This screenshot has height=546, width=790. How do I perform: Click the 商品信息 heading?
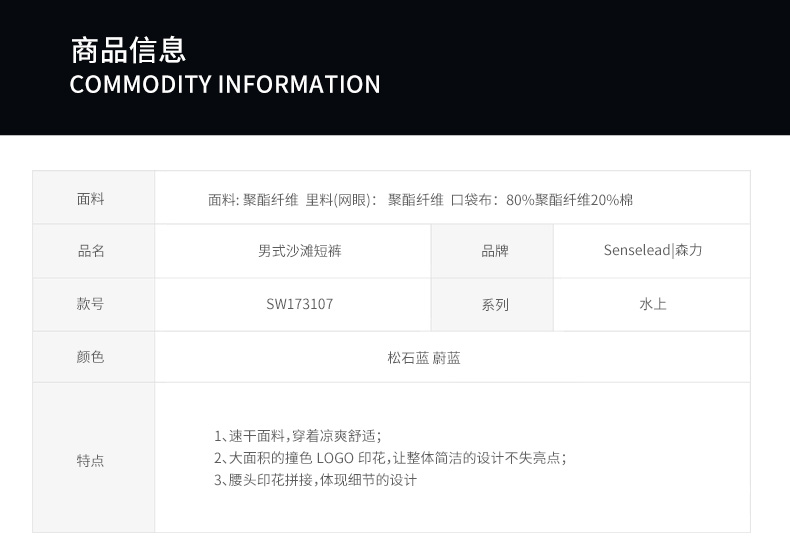point(128,49)
